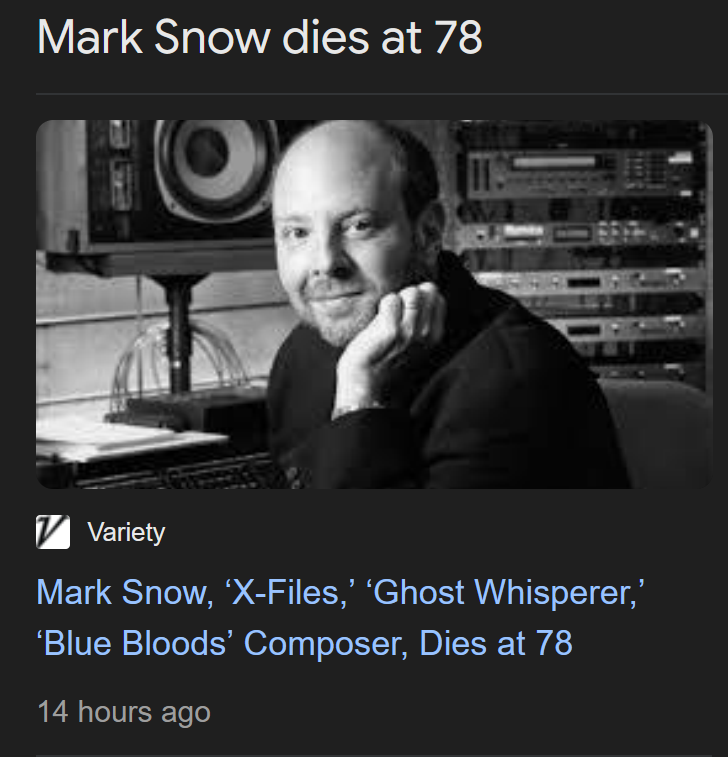Click the "Mark Snow dies at 78" heading
The image size is (728, 757).
click(260, 37)
